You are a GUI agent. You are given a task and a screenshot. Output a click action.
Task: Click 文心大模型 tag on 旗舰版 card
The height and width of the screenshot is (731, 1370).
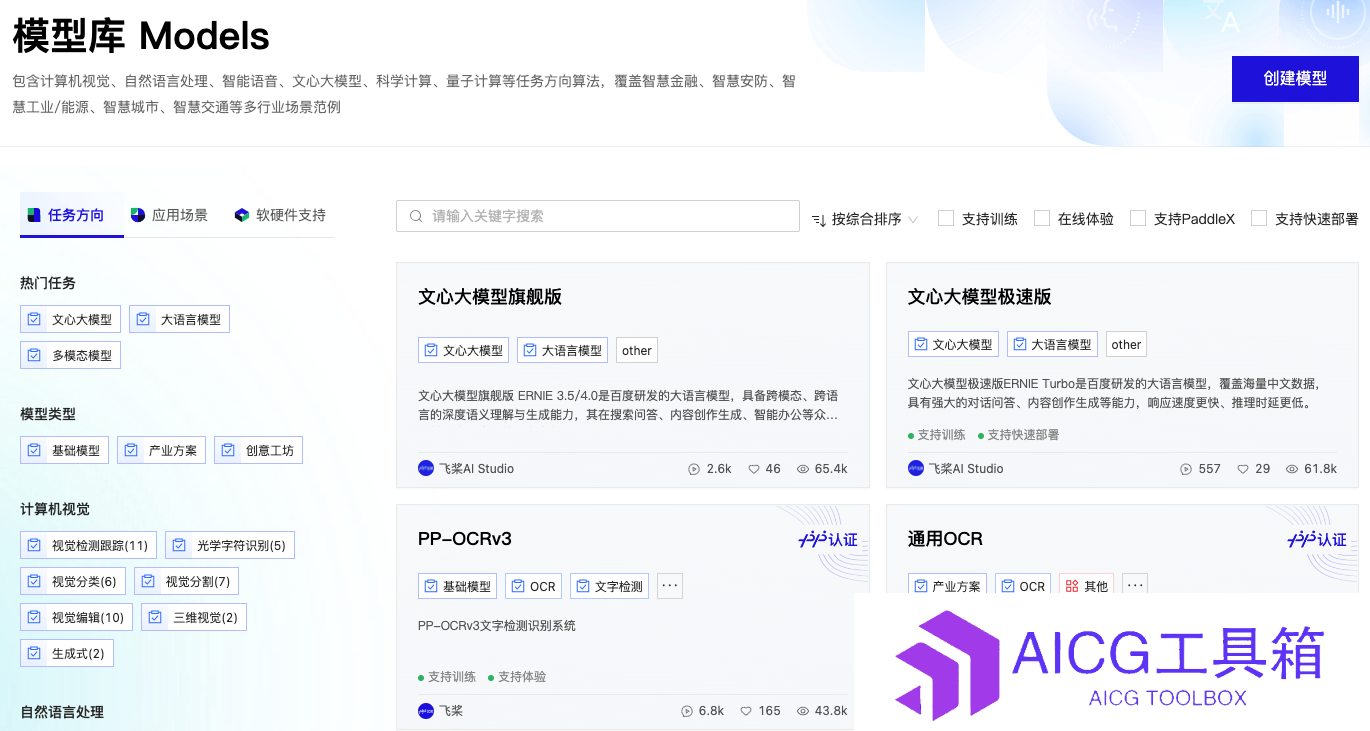(463, 350)
